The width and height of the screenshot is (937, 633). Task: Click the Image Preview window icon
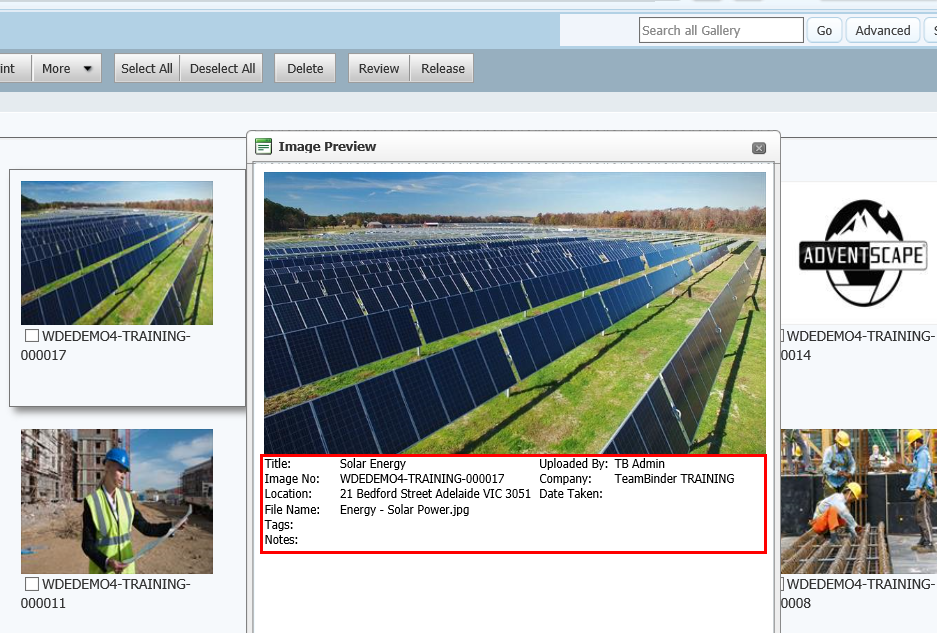pos(264,147)
